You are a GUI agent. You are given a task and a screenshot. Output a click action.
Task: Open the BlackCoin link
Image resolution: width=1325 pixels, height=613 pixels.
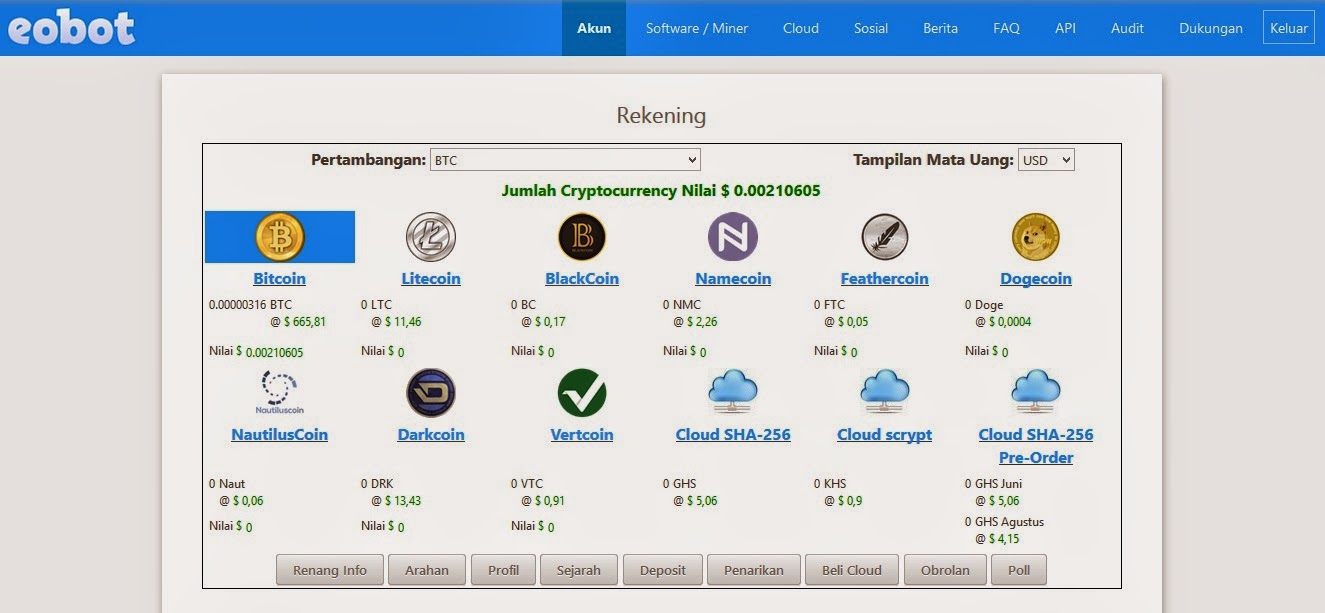click(x=582, y=279)
